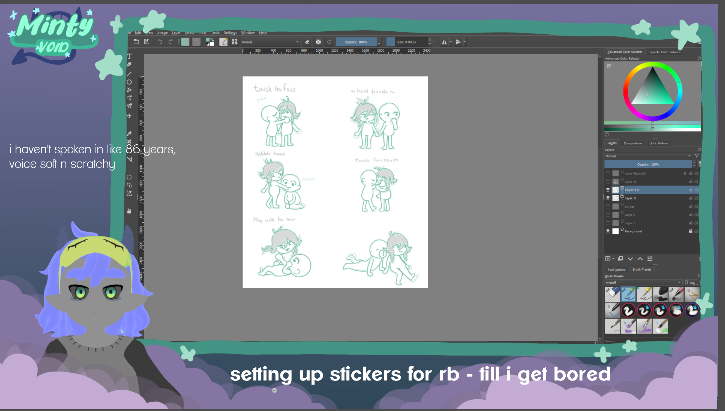Viewport: 725px width, 411px height.
Task: Move layer up with the arrow icon
Action: (640, 259)
